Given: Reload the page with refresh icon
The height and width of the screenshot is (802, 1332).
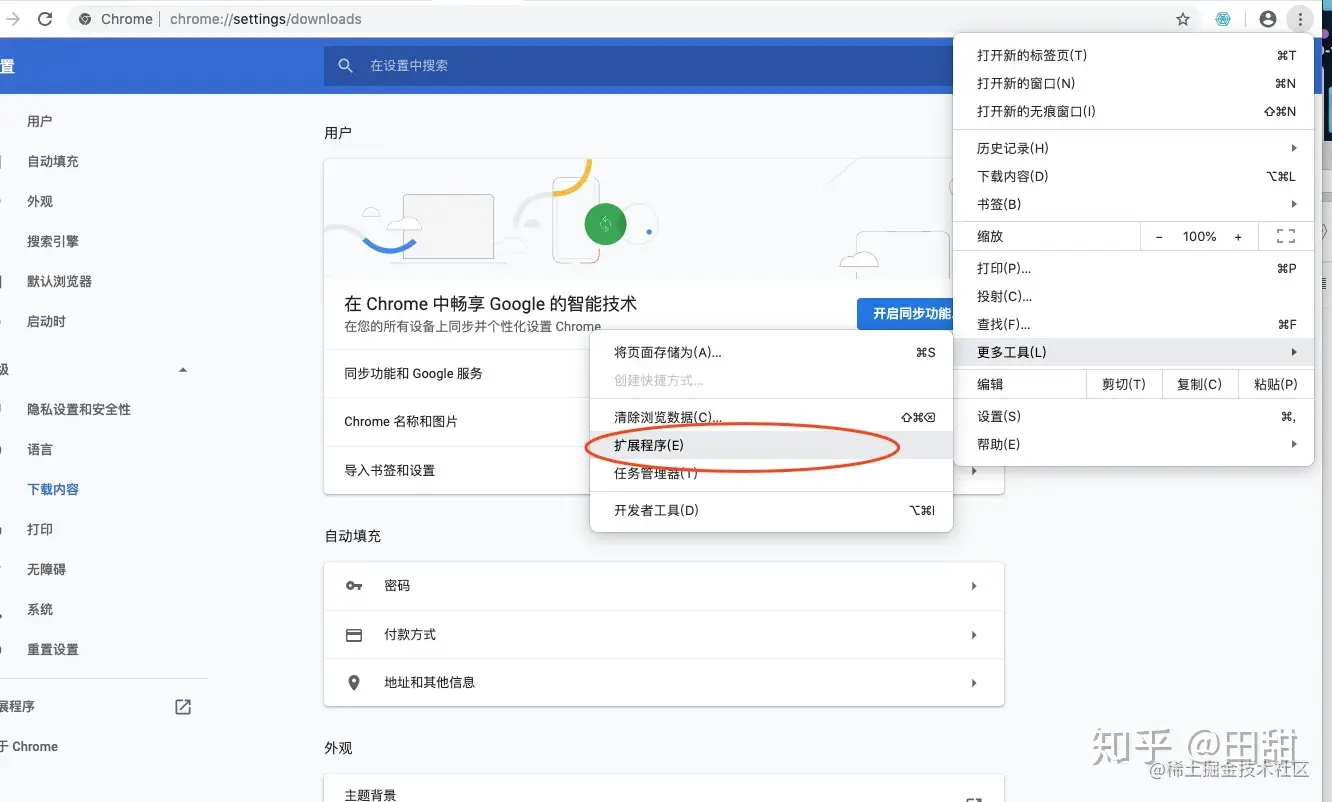Looking at the screenshot, I should point(45,19).
